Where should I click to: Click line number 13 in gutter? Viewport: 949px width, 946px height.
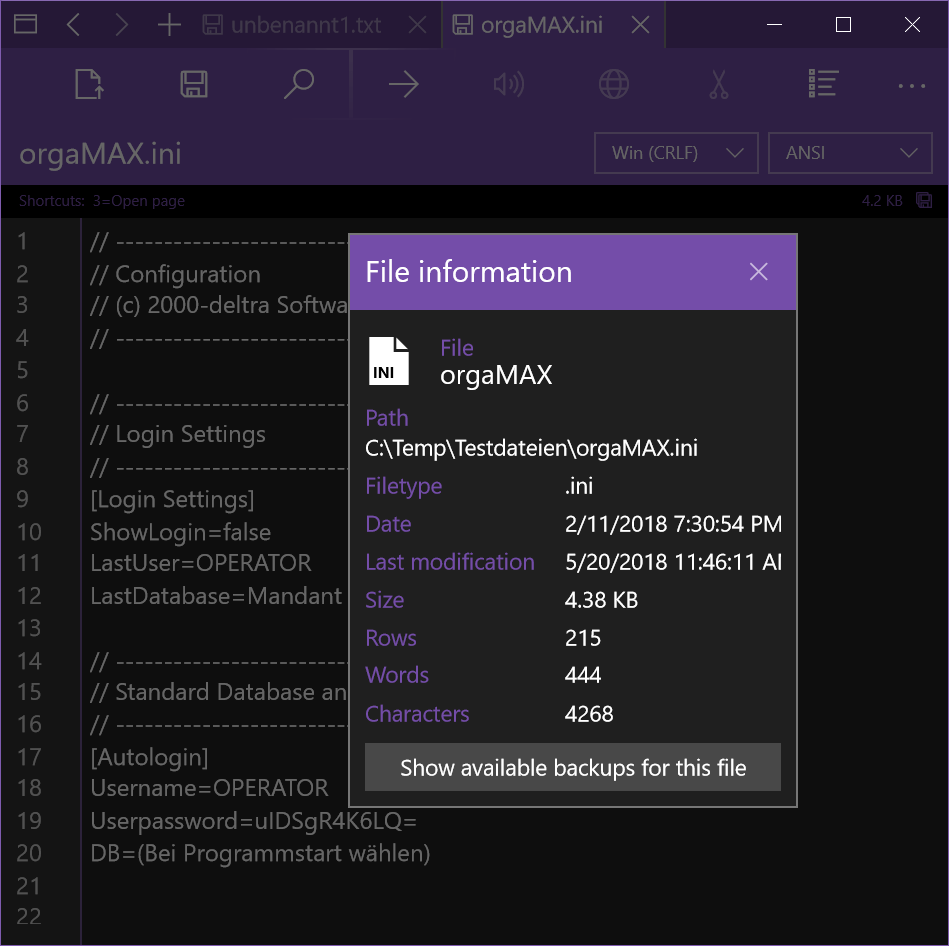pyautogui.click(x=29, y=628)
